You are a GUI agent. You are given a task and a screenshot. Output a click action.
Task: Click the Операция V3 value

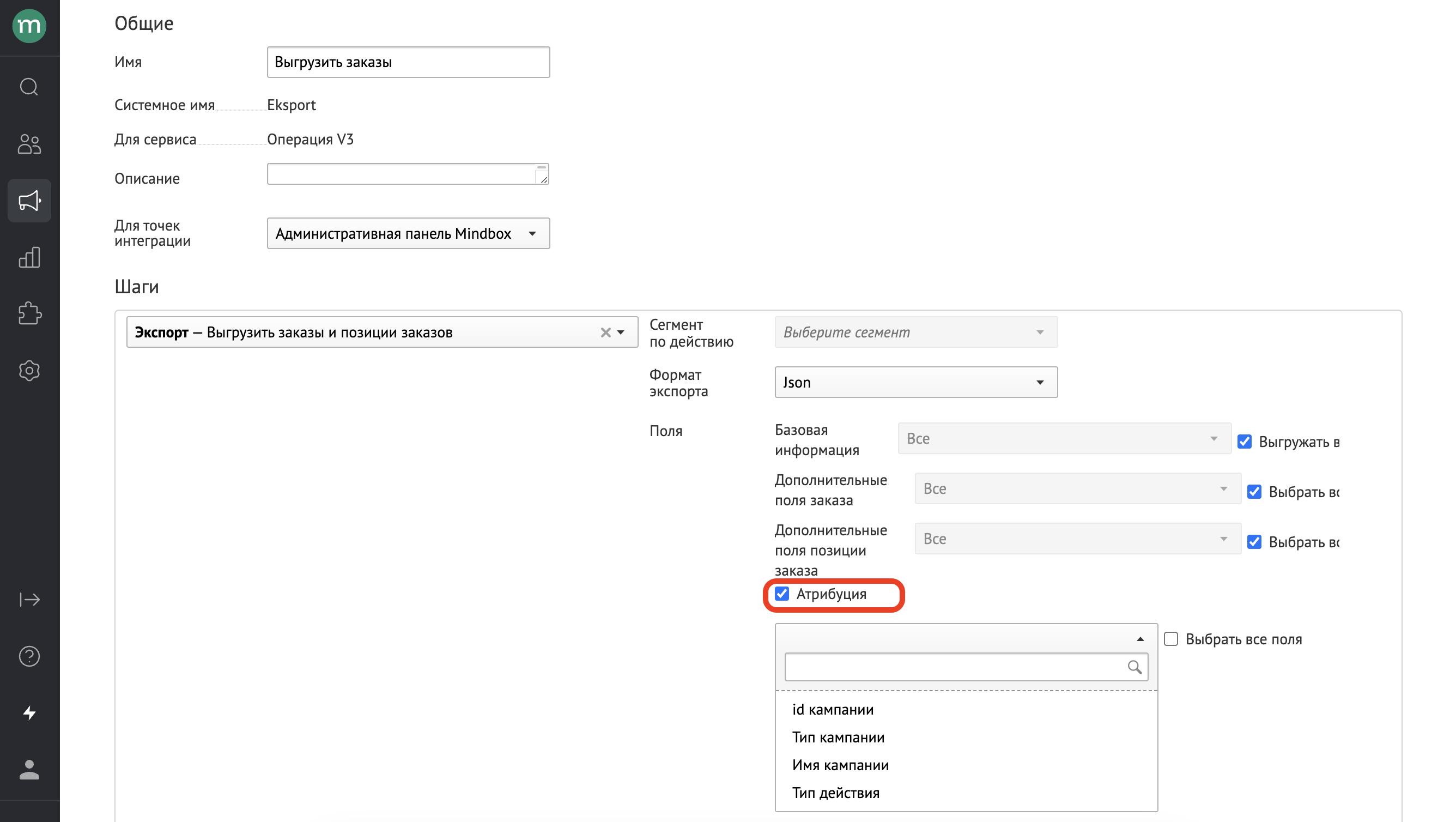coord(310,140)
